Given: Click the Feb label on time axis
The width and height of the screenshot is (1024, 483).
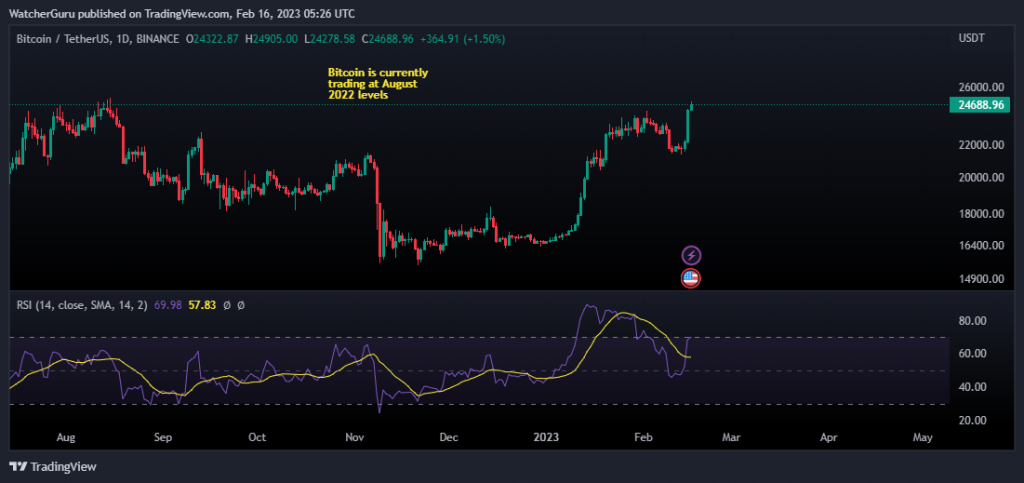Looking at the screenshot, I should coord(643,437).
